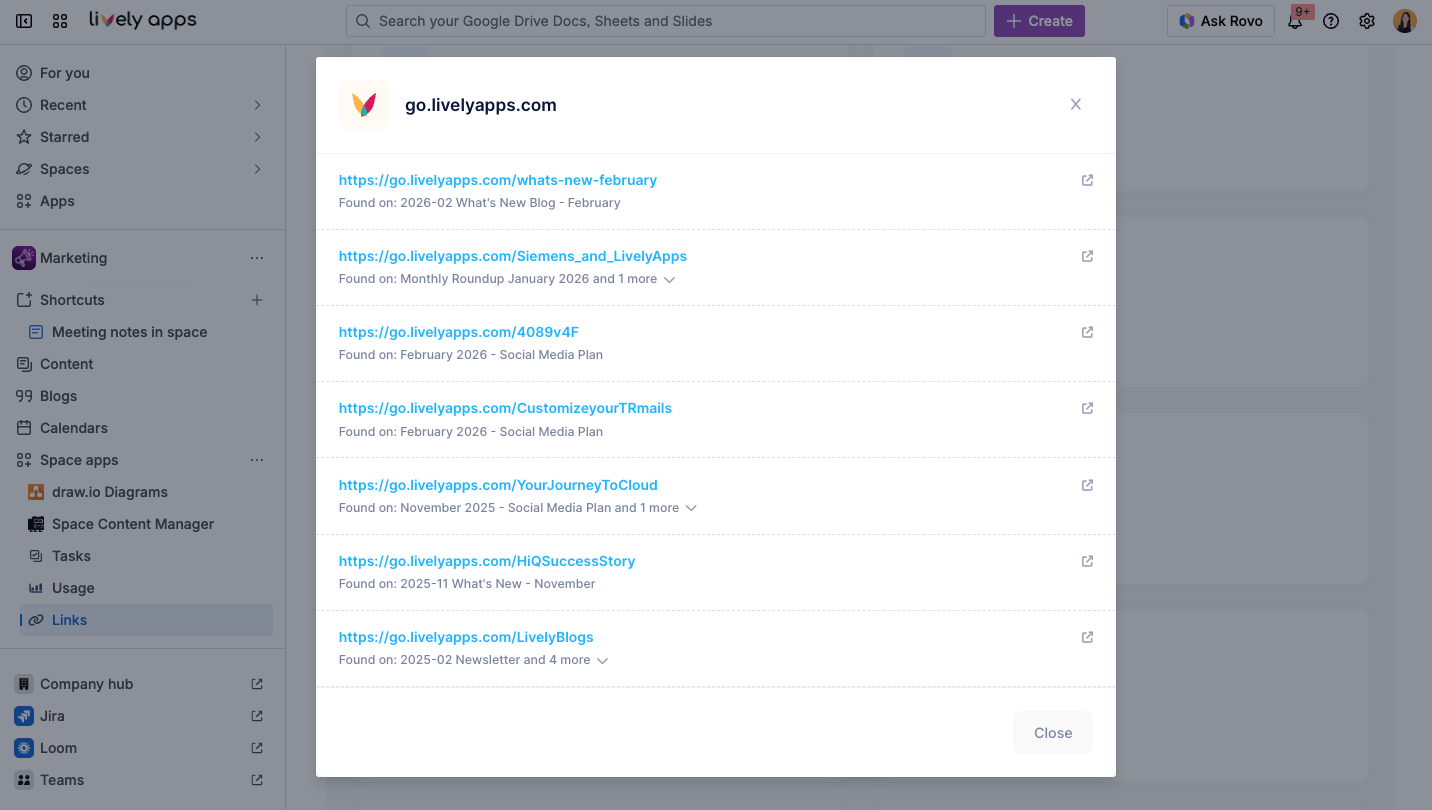Click the Close button in dialog
The width and height of the screenshot is (1432, 810).
click(x=1052, y=733)
